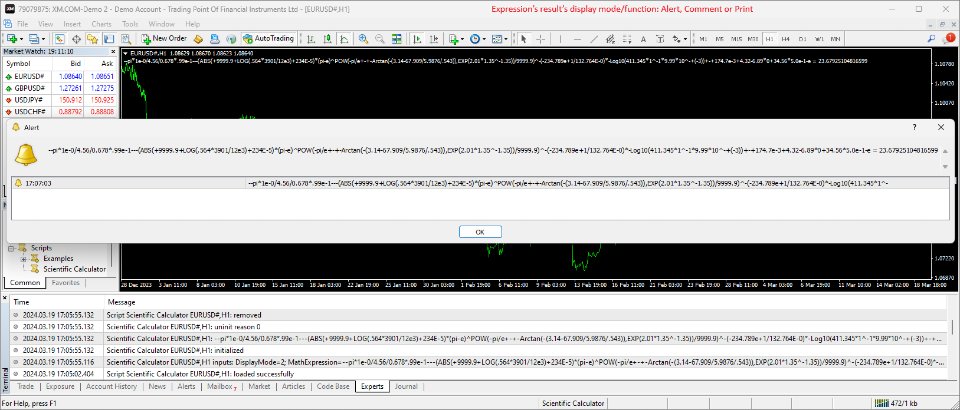Viewport: 960px width, 410px height.
Task: Select the text tool (A)
Action: point(643,39)
